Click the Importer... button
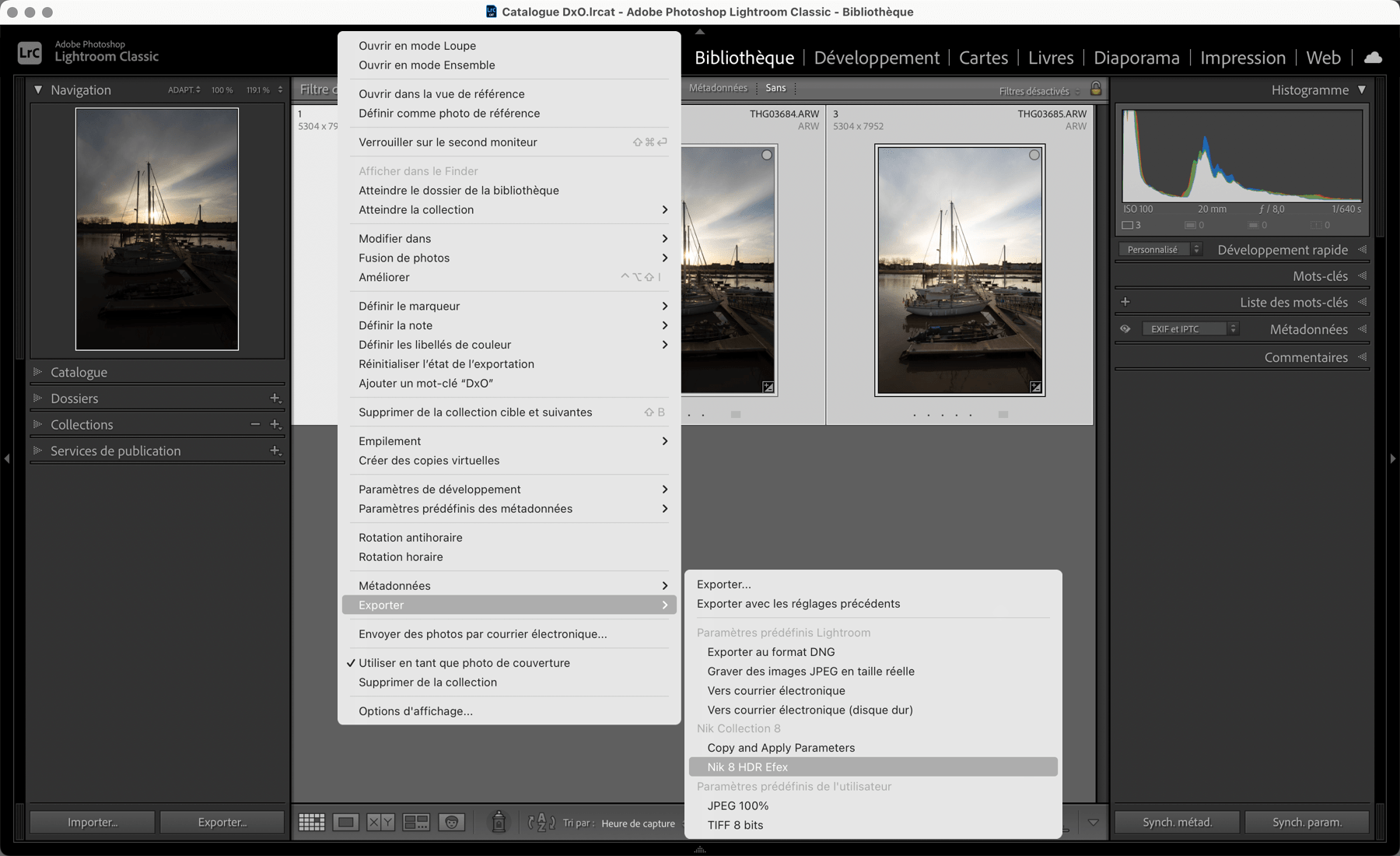1400x856 pixels. coord(93,822)
